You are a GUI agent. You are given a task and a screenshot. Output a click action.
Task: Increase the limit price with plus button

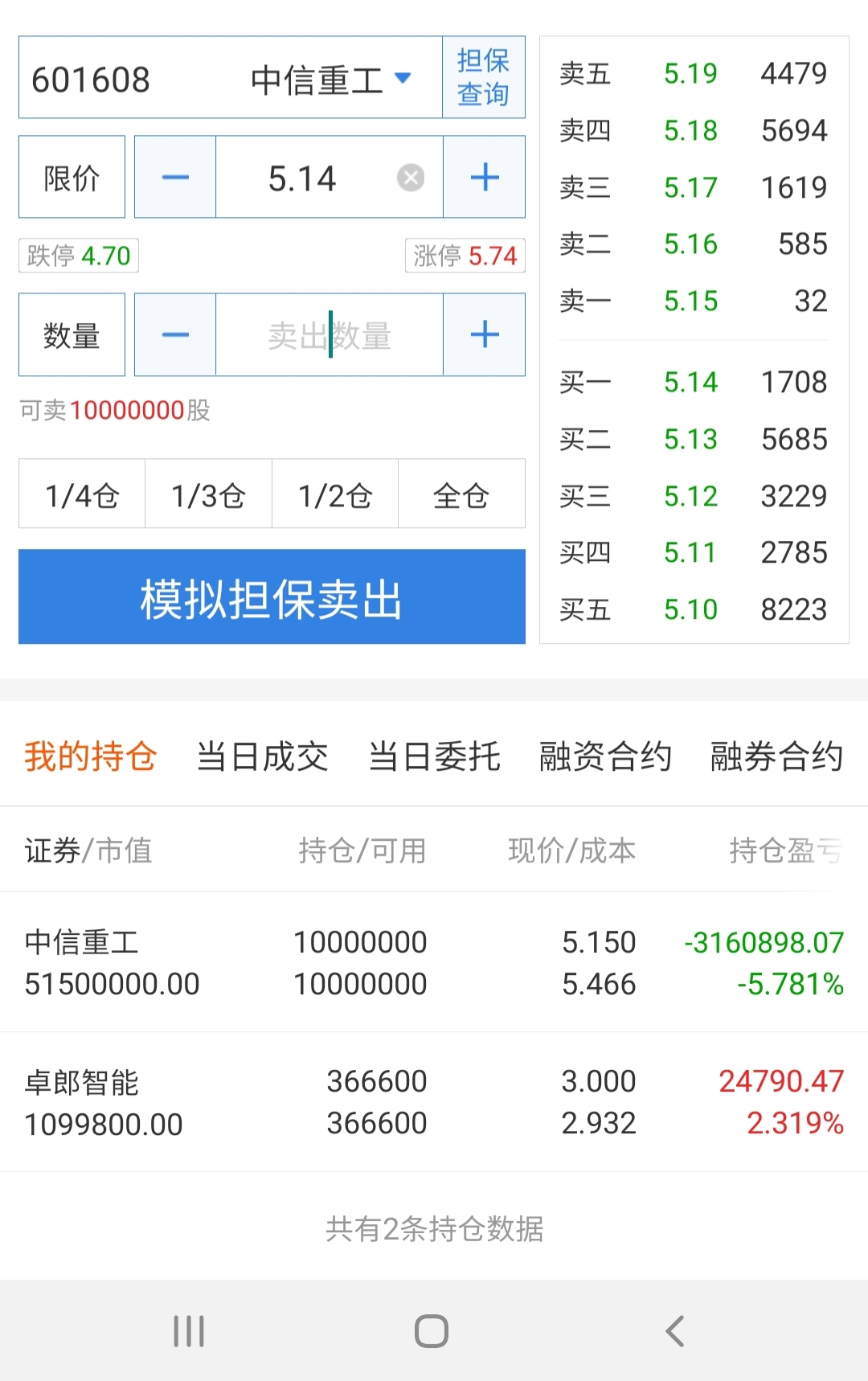[x=485, y=177]
